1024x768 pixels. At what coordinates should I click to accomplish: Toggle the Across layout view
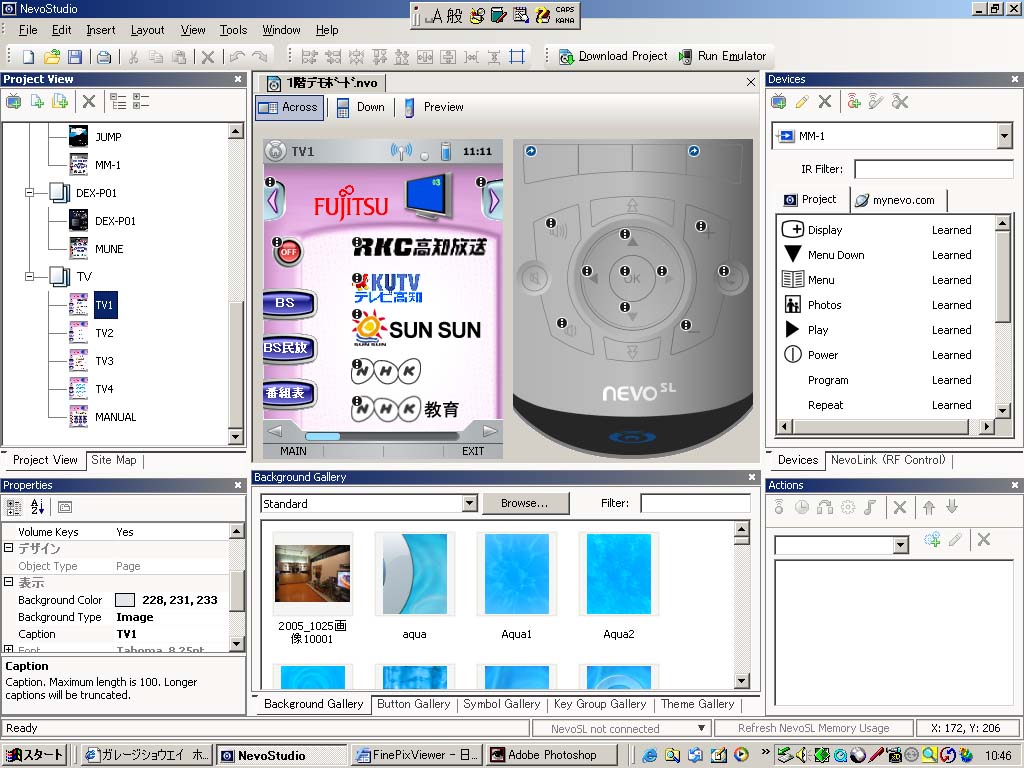[x=289, y=107]
